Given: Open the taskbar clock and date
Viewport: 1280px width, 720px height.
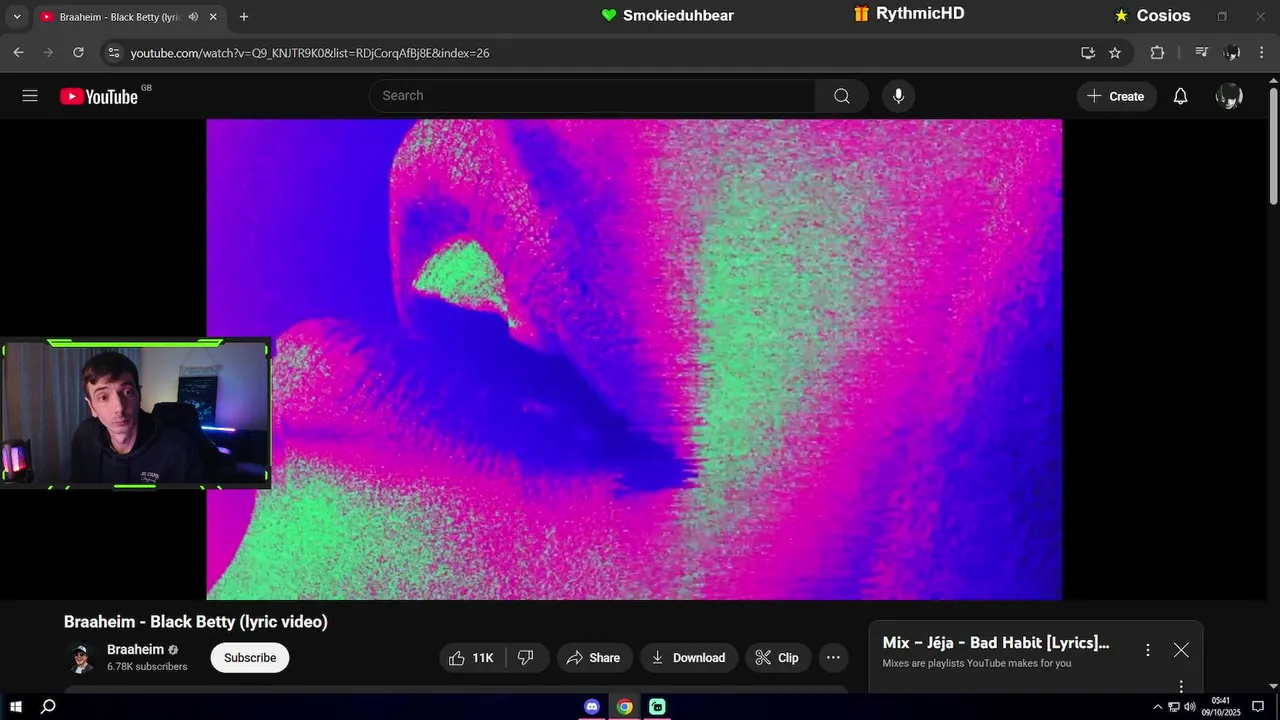Looking at the screenshot, I should coord(1221,707).
